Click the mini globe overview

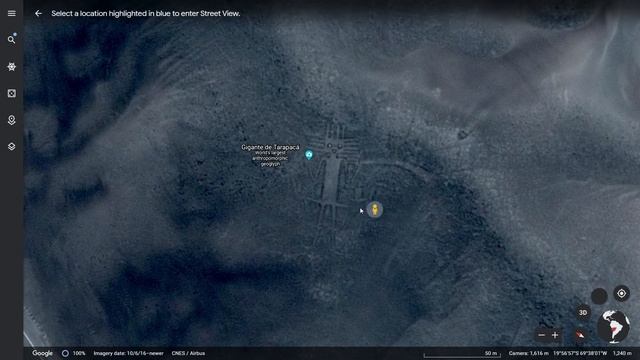[613, 326]
